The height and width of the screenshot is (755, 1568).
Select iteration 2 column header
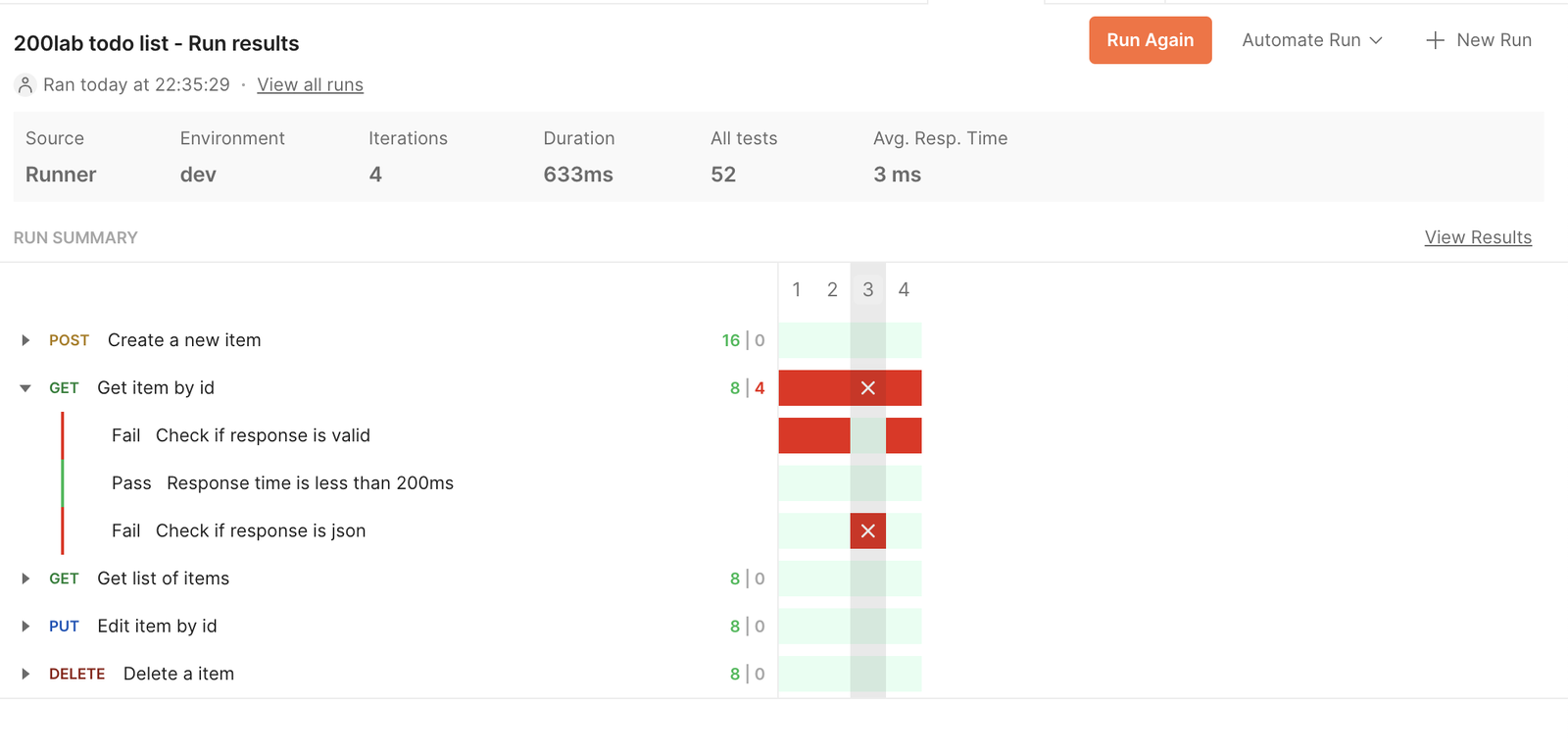[832, 289]
